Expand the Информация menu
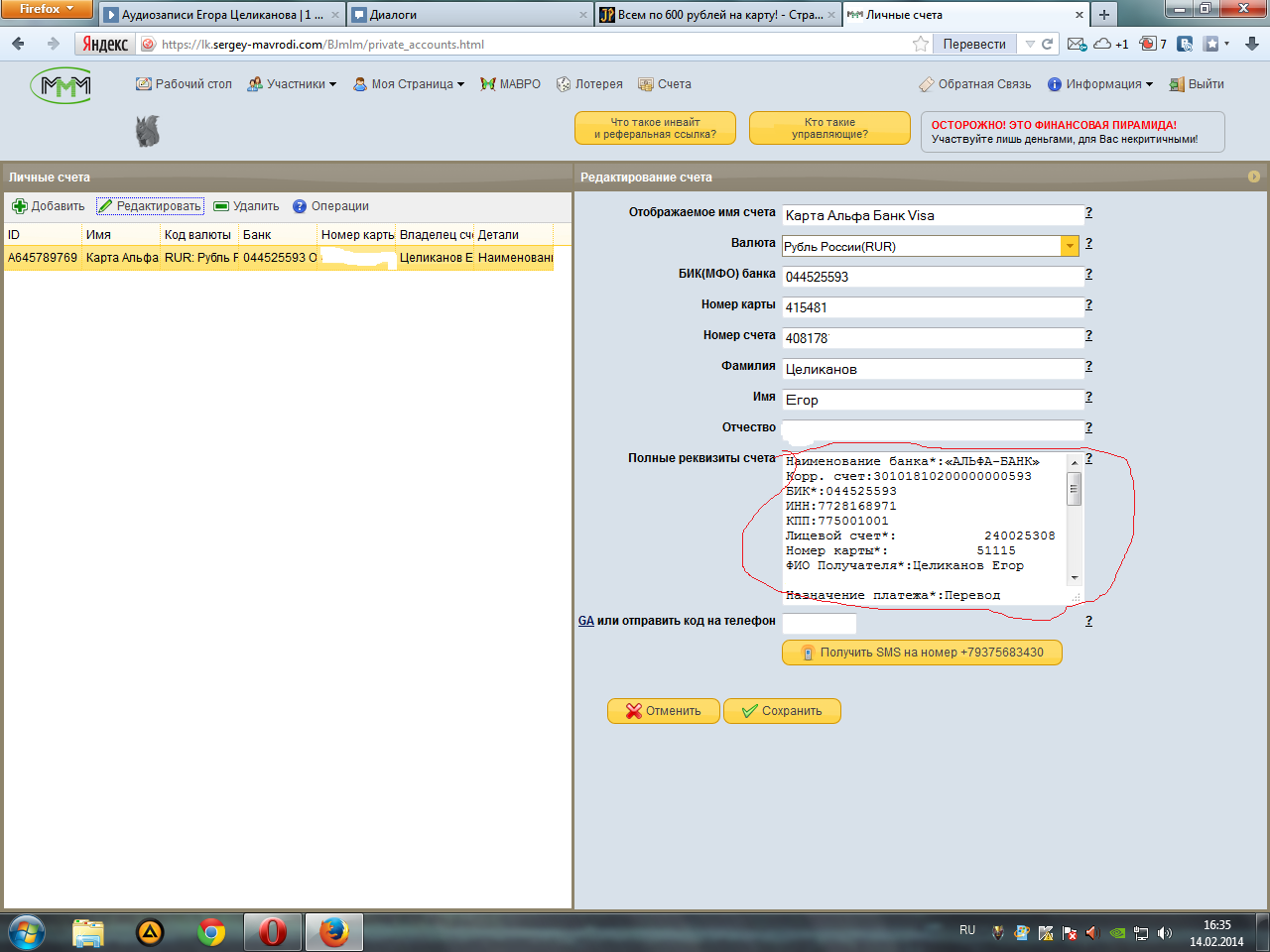 [1100, 84]
